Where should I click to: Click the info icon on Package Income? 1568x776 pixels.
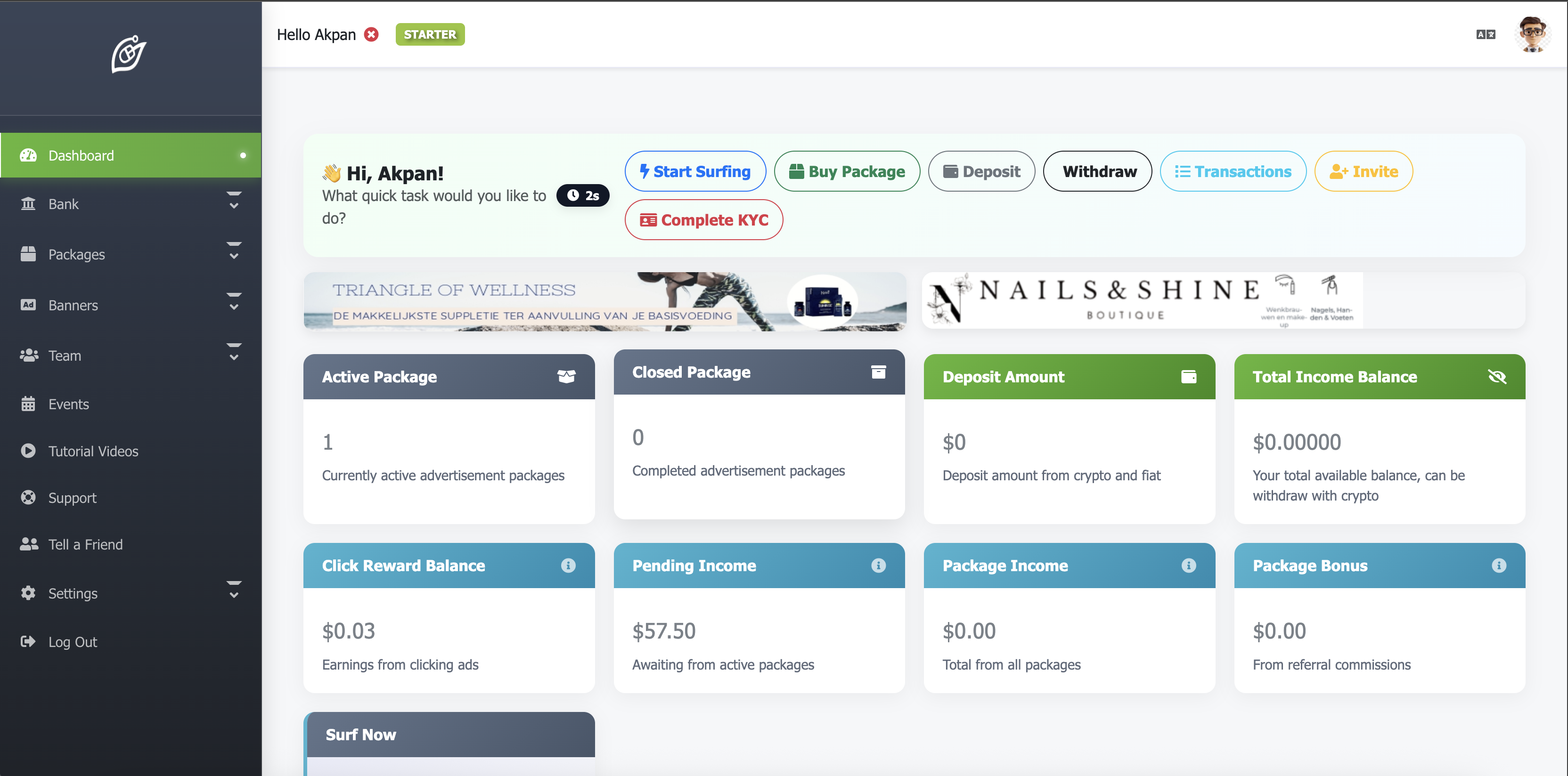(x=1188, y=565)
